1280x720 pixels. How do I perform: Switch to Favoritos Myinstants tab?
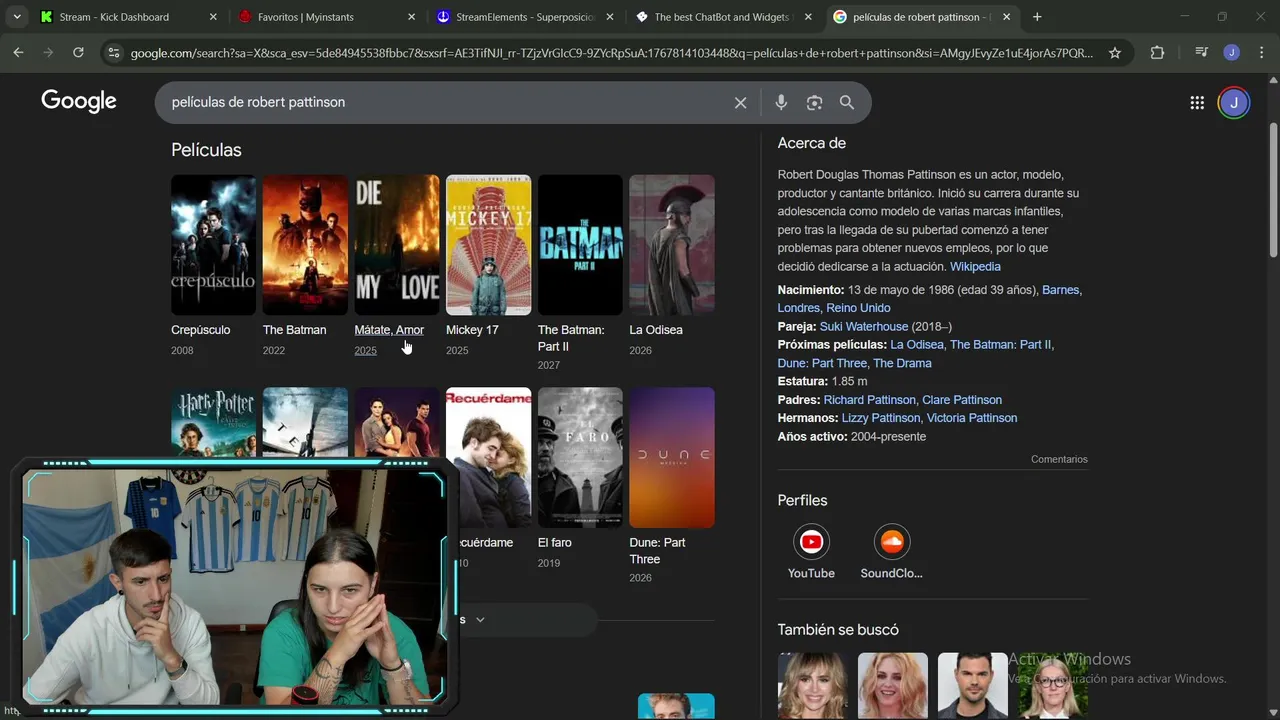tap(327, 17)
